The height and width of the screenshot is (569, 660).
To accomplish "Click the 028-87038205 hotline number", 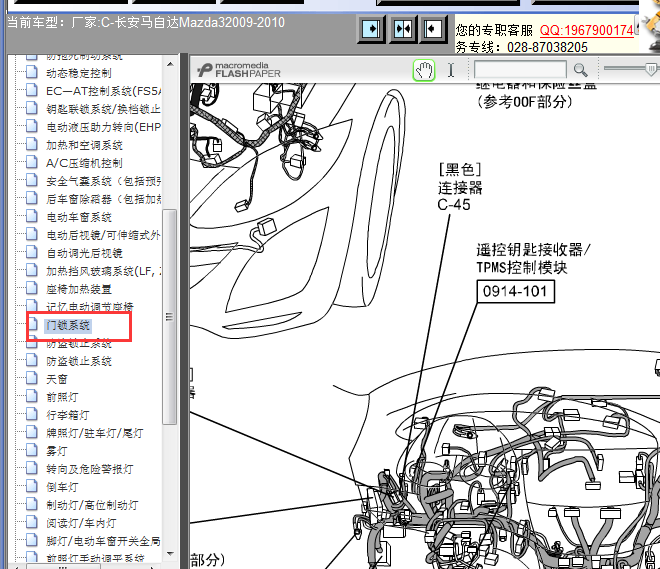I will coord(547,47).
